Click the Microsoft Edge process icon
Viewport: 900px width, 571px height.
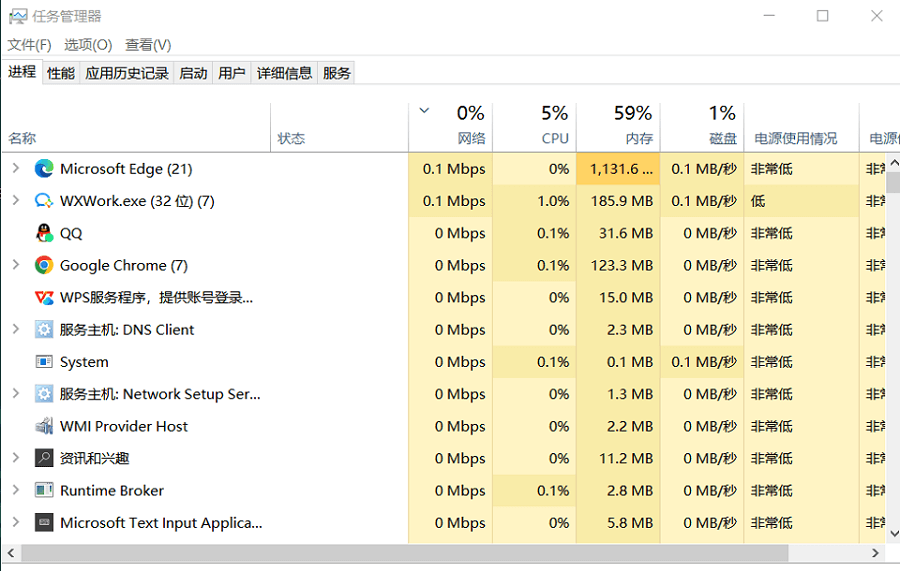coord(44,169)
